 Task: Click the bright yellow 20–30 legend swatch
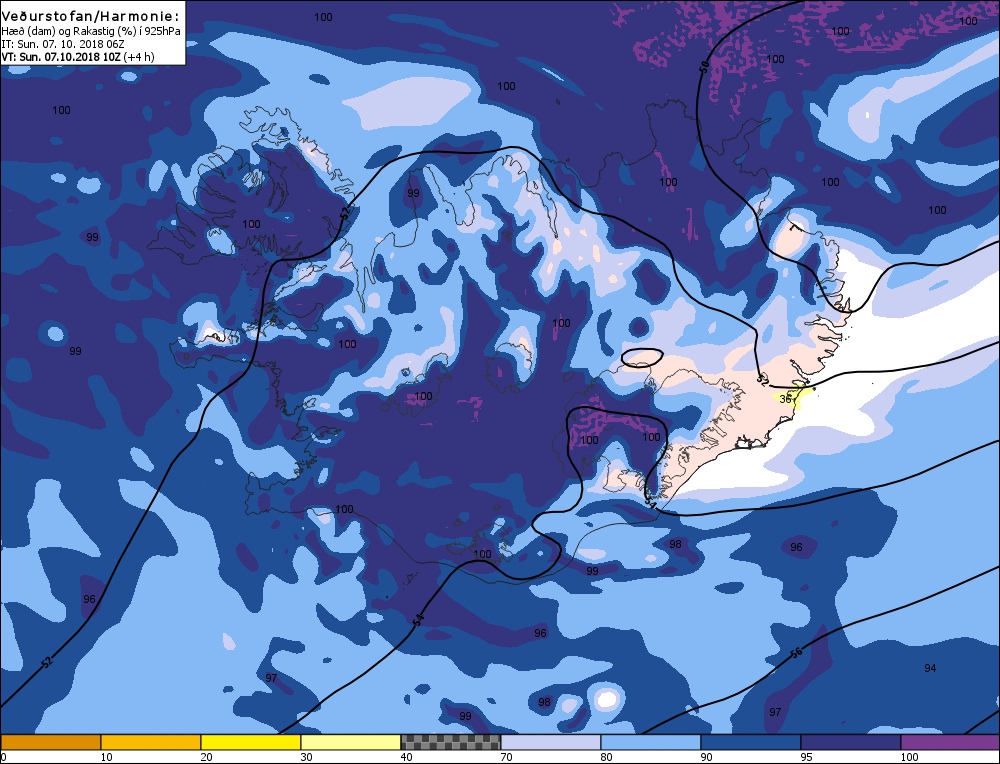[x=251, y=742]
